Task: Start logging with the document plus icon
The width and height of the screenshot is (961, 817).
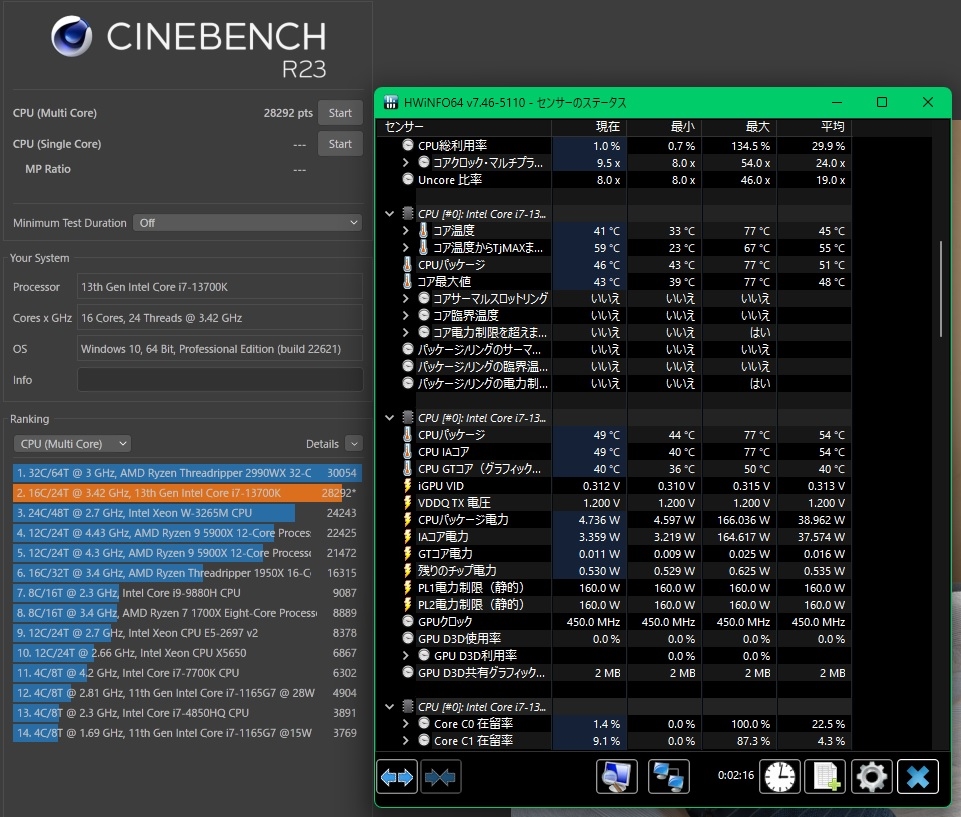Action: coord(826,777)
